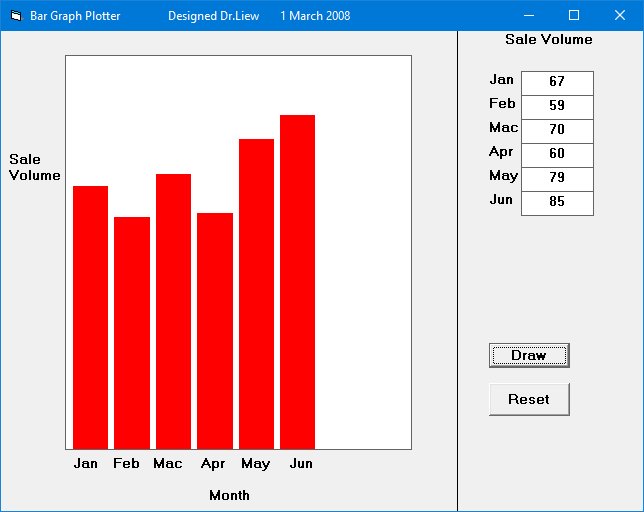644x512 pixels.
Task: Click the Mac field showing 70
Action: point(557,131)
